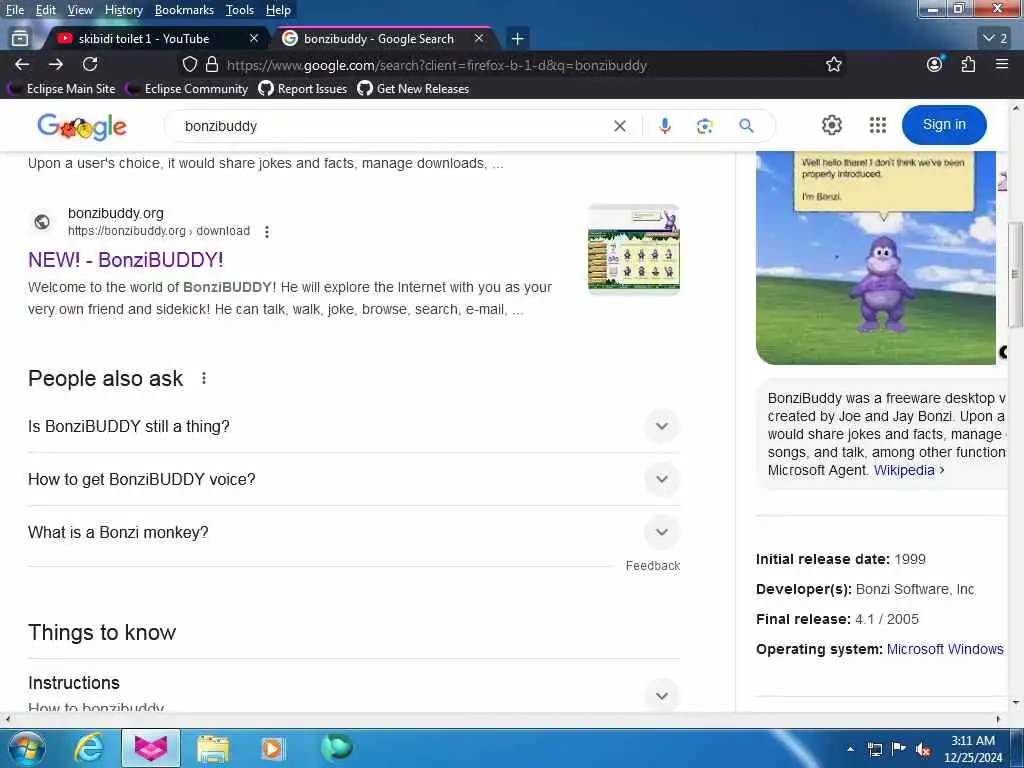Close the skibidi toilet YouTube tab

pos(254,39)
